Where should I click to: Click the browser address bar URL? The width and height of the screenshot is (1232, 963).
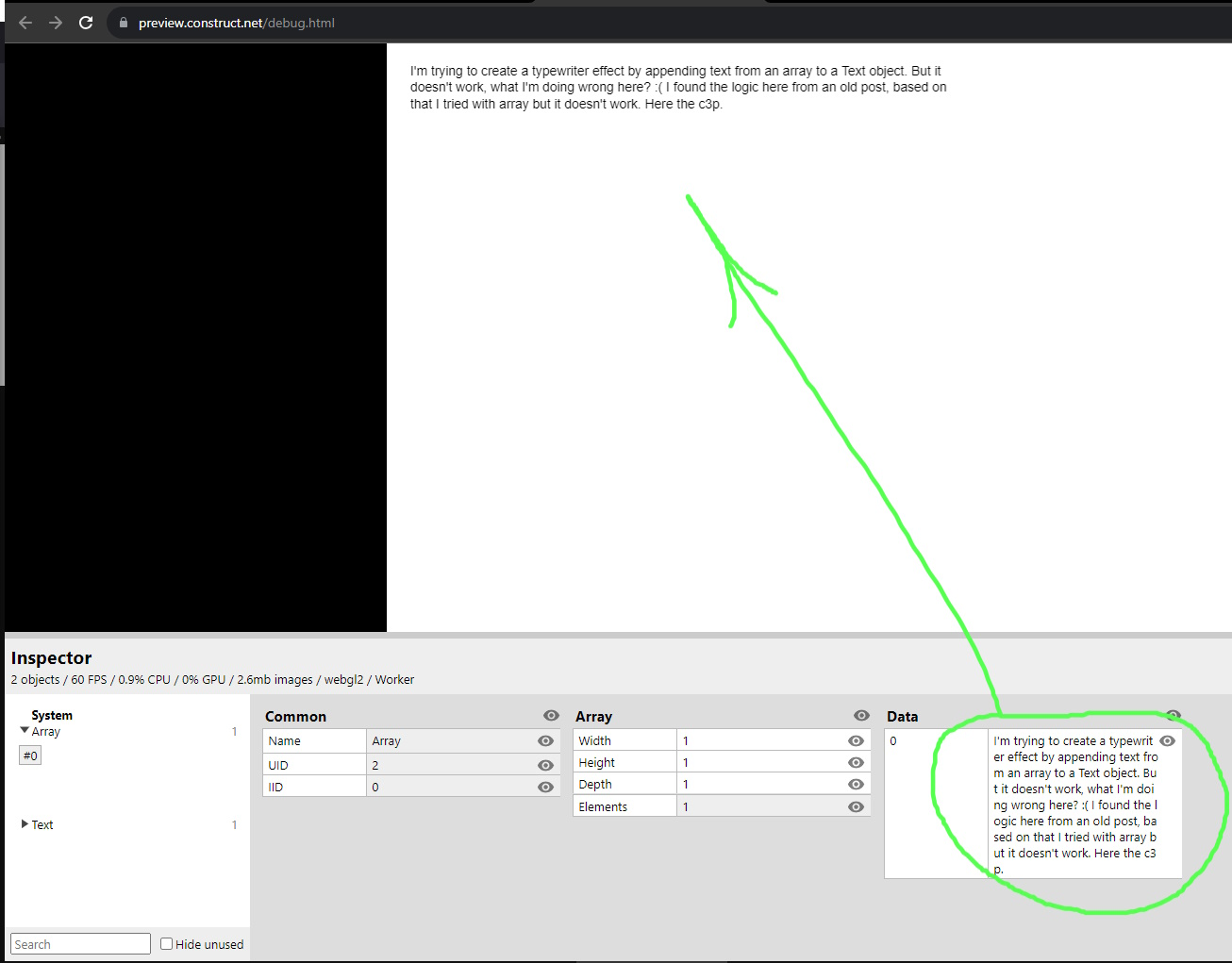point(236,23)
